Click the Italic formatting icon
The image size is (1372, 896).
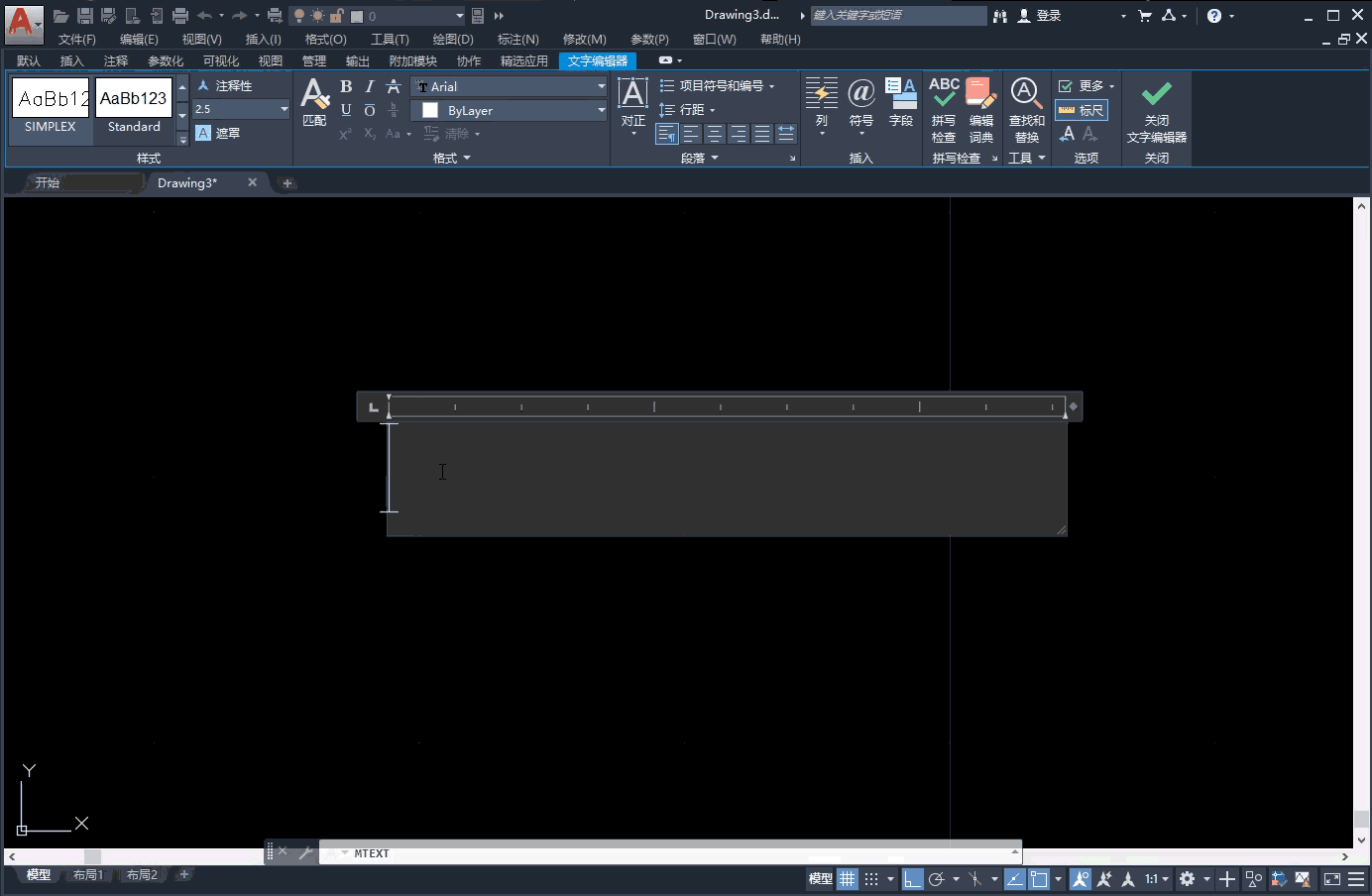(x=369, y=86)
